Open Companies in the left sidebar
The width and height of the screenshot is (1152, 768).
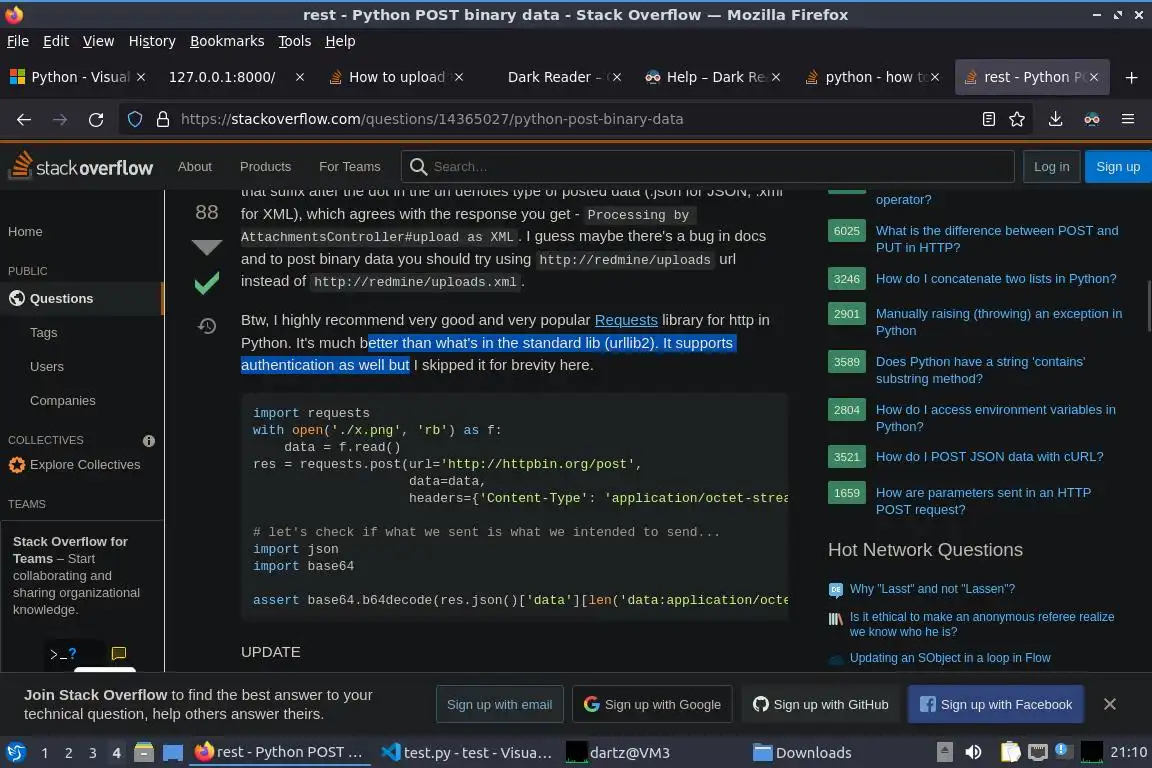point(62,401)
